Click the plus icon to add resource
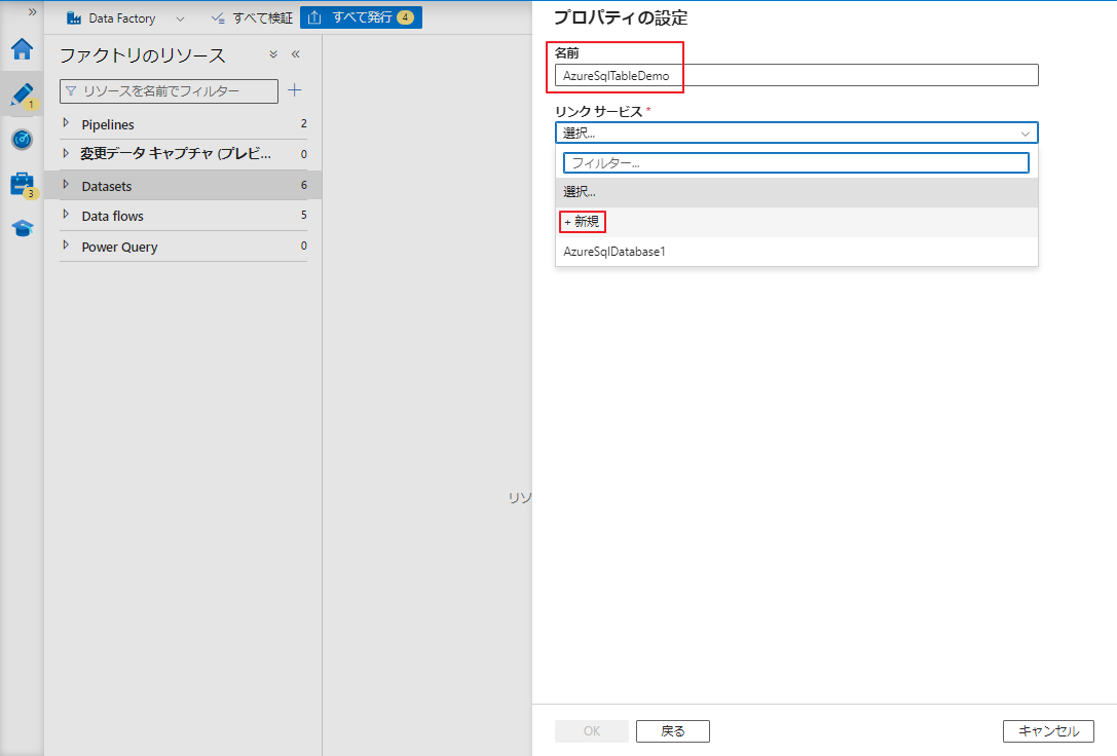Viewport: 1117px width, 756px height. (294, 91)
